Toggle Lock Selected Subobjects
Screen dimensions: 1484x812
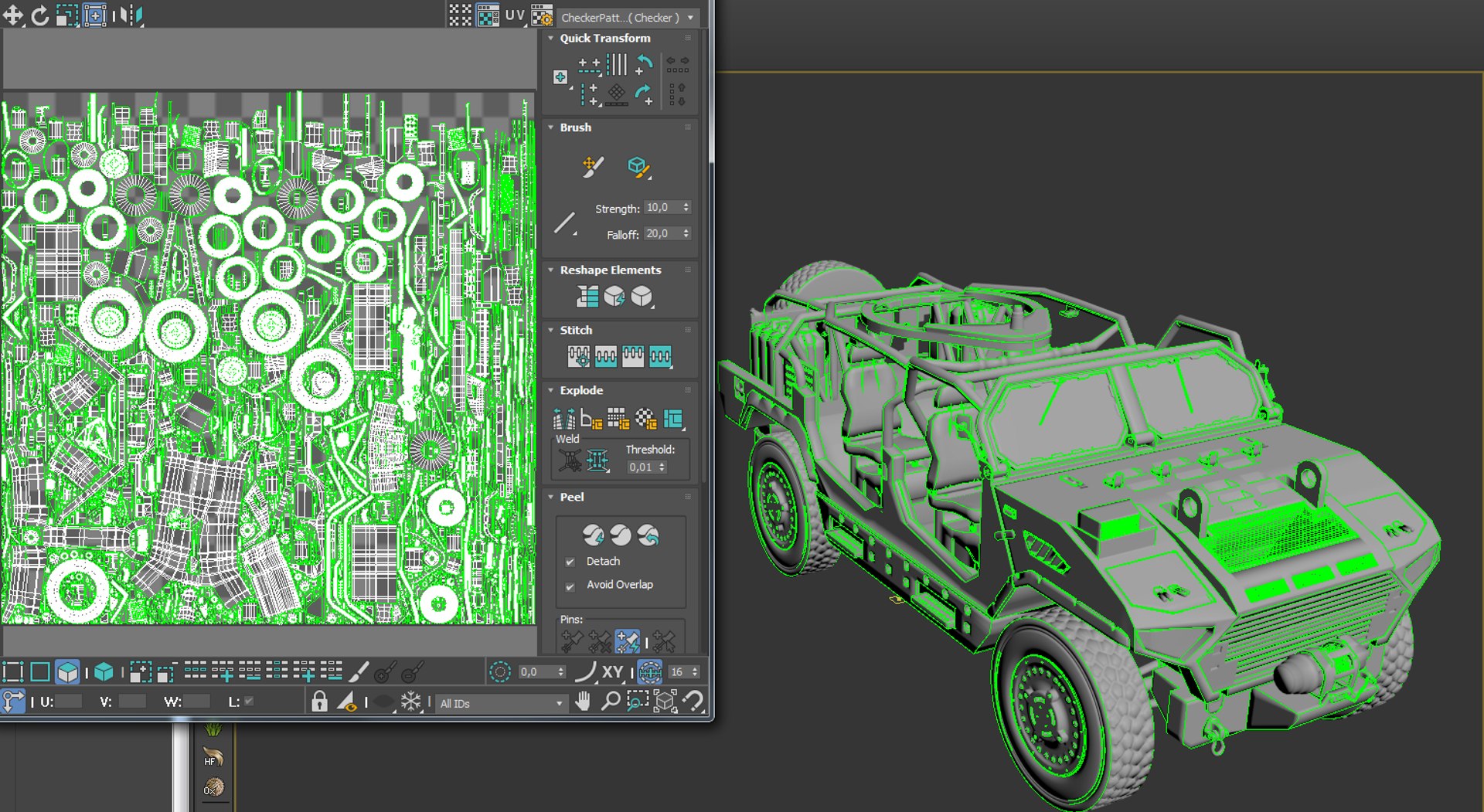319,702
